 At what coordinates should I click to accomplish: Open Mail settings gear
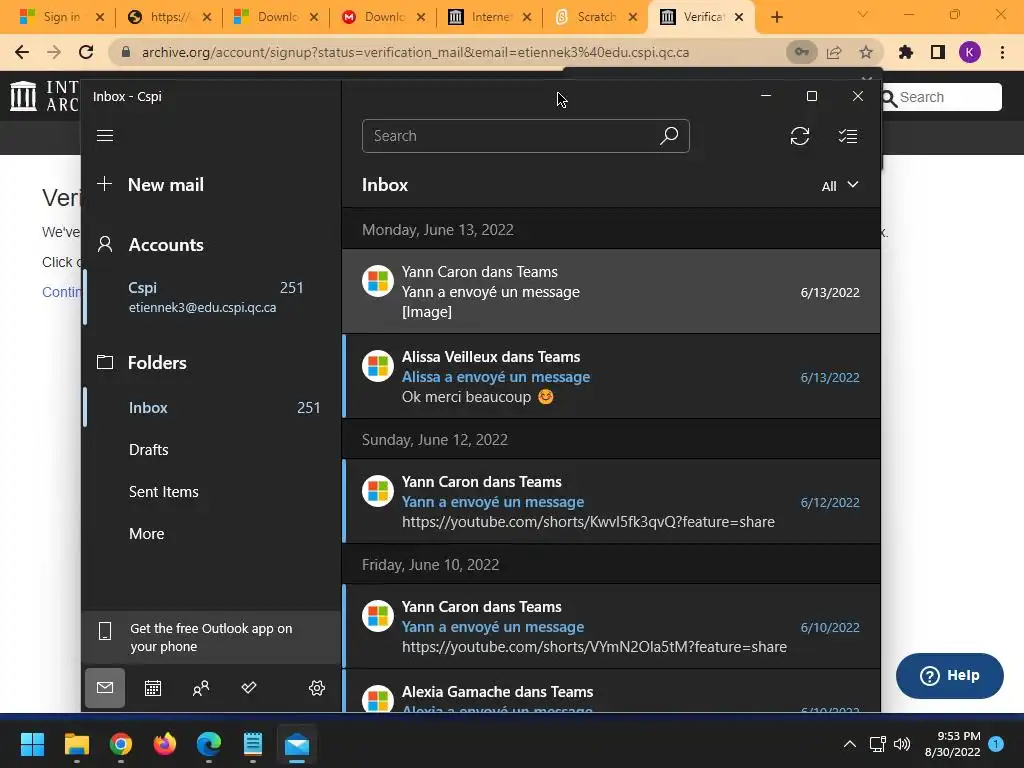point(317,688)
